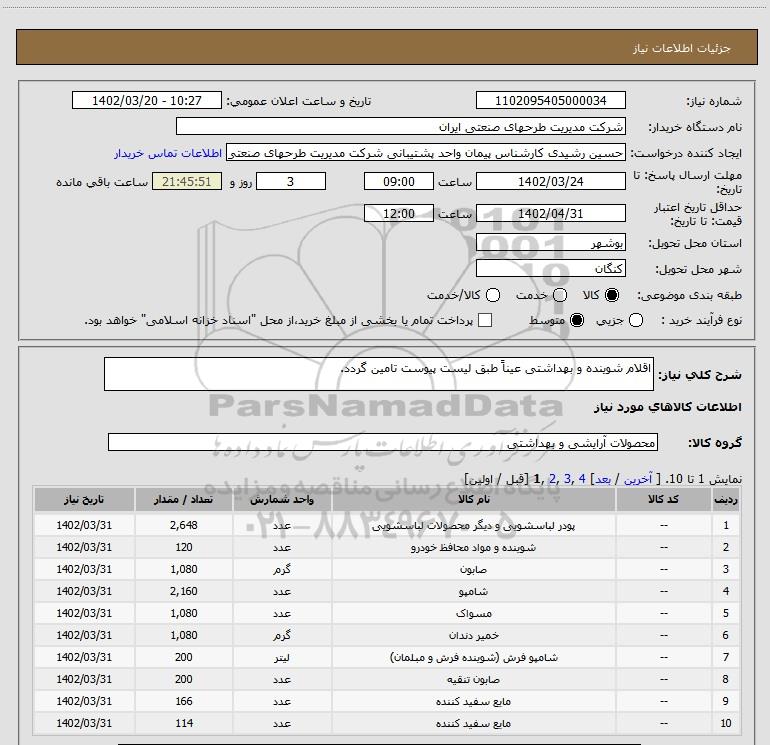Click the جزئیات اطلاعات نیاز header title
770x745 pixels.
[x=681, y=48]
